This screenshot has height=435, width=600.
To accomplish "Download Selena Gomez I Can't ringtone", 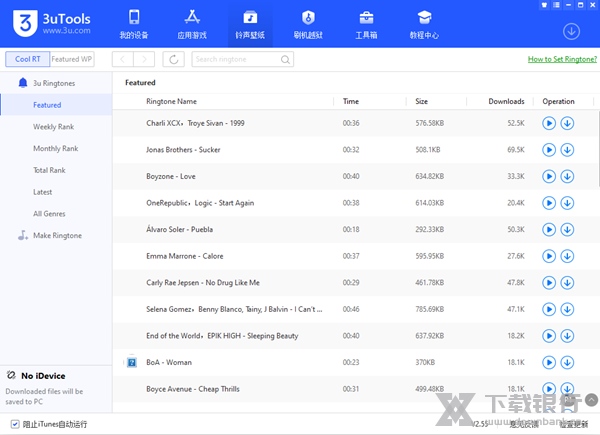I will [x=567, y=309].
